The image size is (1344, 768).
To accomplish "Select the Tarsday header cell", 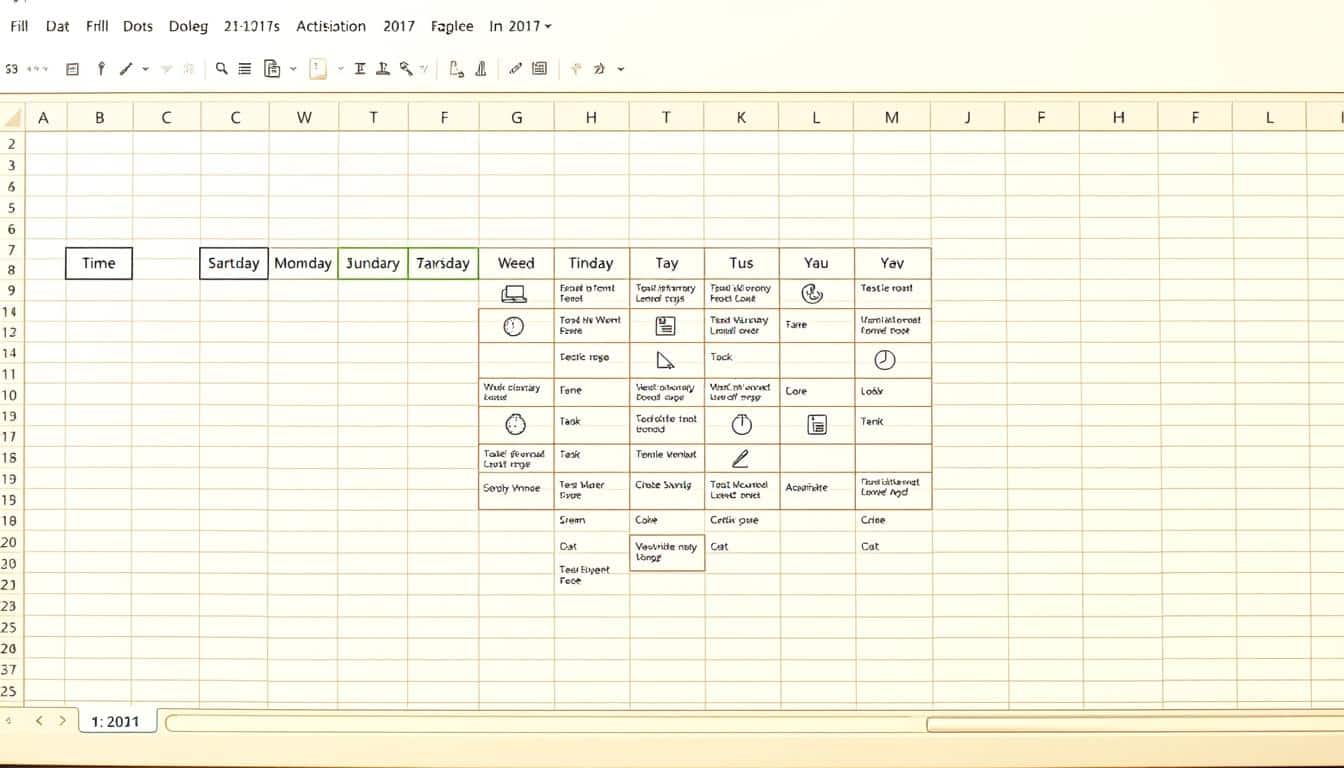I will 443,263.
